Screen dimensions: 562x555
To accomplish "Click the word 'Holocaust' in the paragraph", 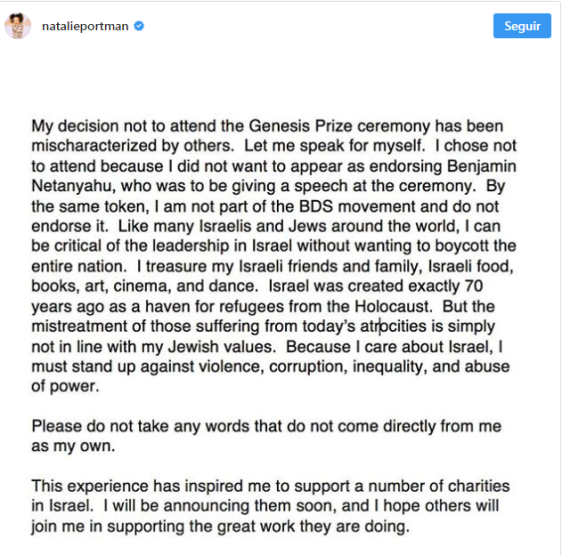I will pos(393,307).
